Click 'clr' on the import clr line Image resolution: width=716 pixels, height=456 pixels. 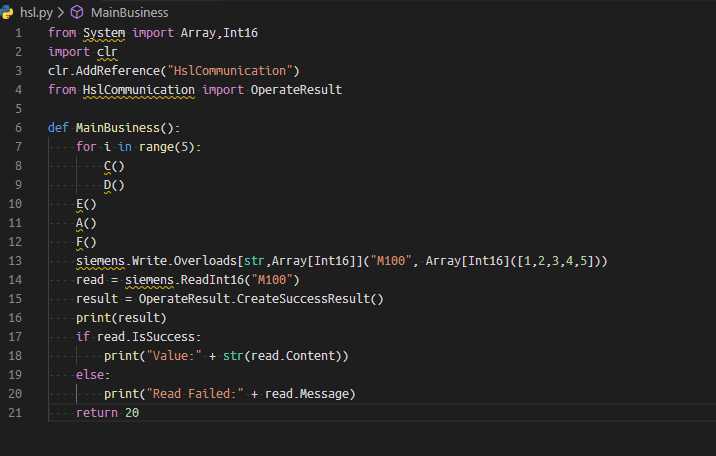pyautogui.click(x=107, y=52)
